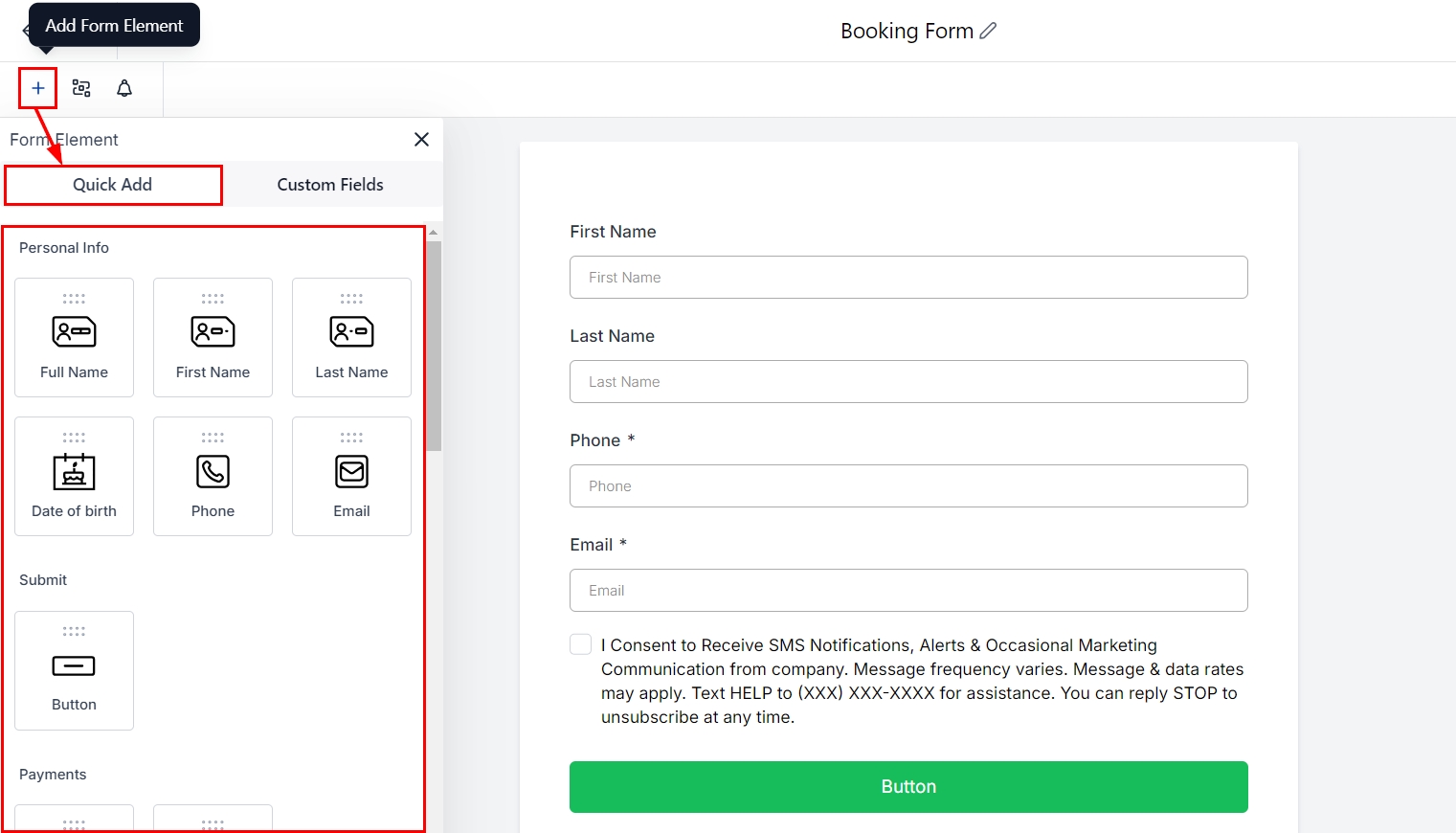Add the Full Name element
The image size is (1456, 833).
coord(74,337)
